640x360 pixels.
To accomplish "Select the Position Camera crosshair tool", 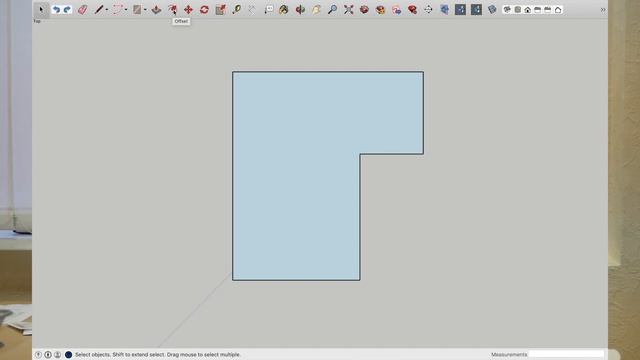I will pos(428,9).
